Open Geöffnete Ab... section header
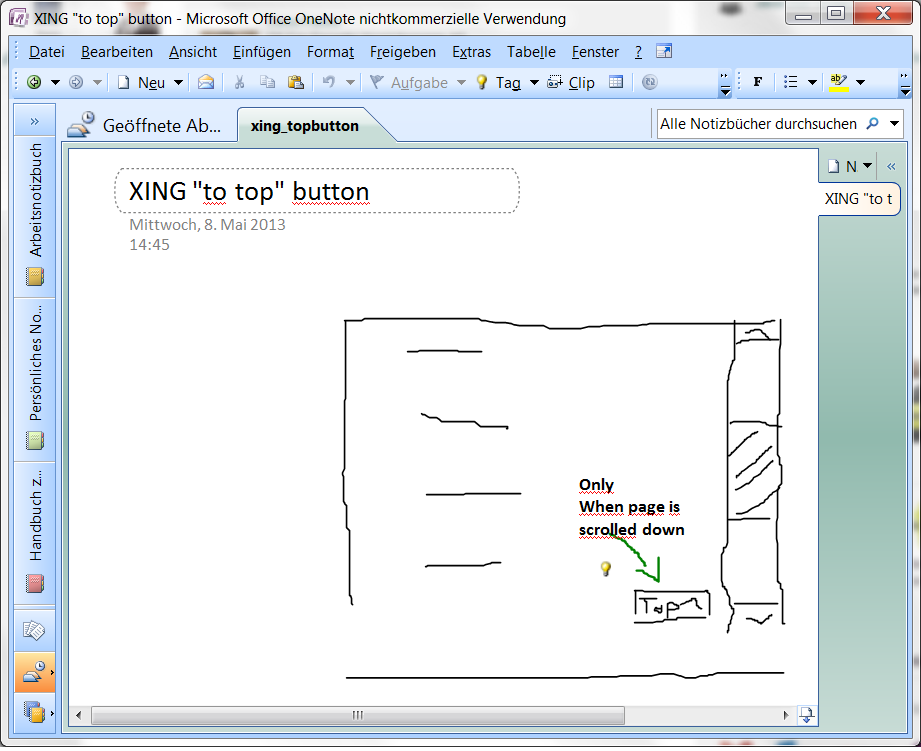 [x=144, y=125]
